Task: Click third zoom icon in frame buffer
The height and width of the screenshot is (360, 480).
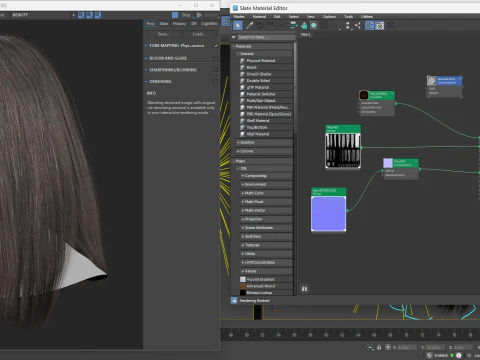Action: click(x=97, y=15)
